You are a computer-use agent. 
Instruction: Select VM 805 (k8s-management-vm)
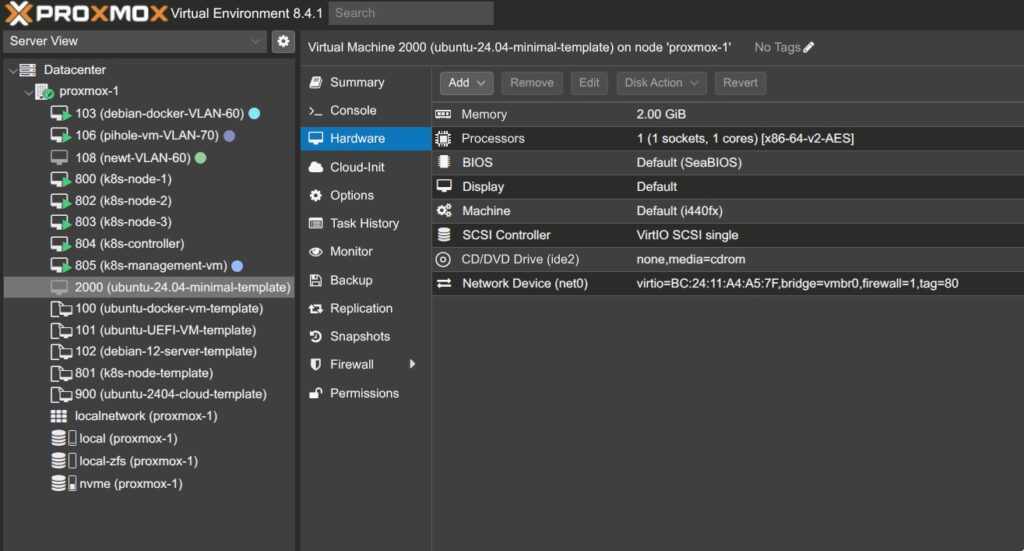(x=149, y=266)
